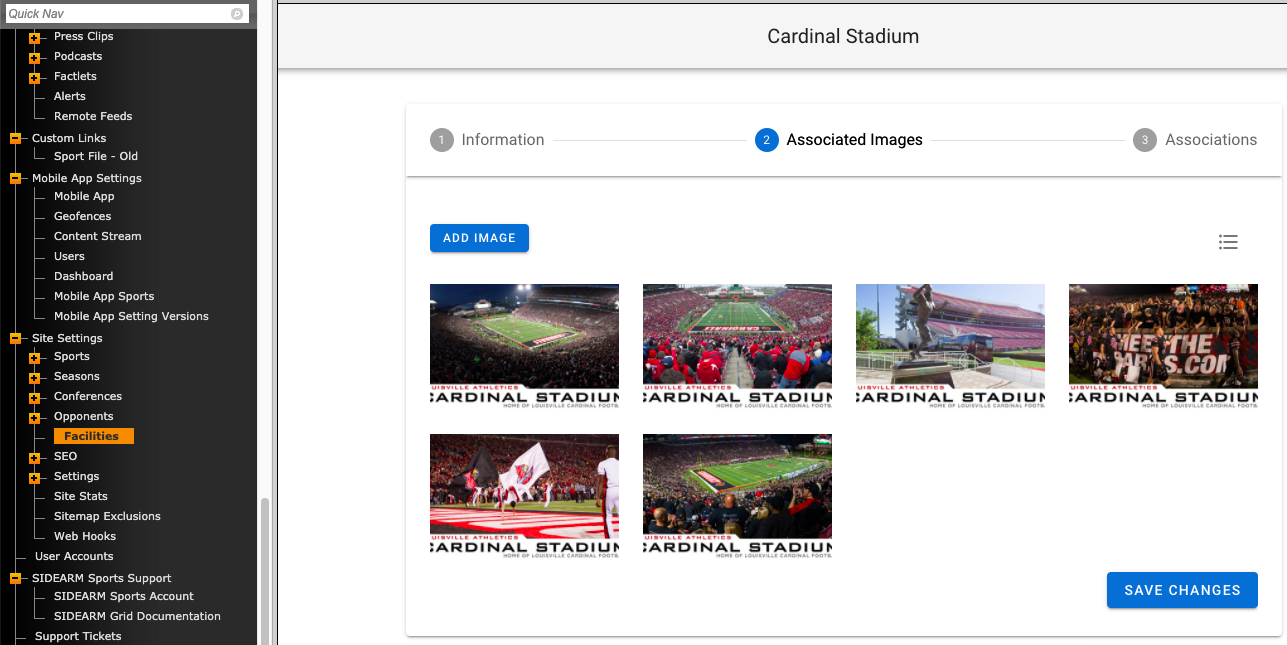Open Alerts in sidebar
This screenshot has height=645, width=1287.
click(69, 96)
